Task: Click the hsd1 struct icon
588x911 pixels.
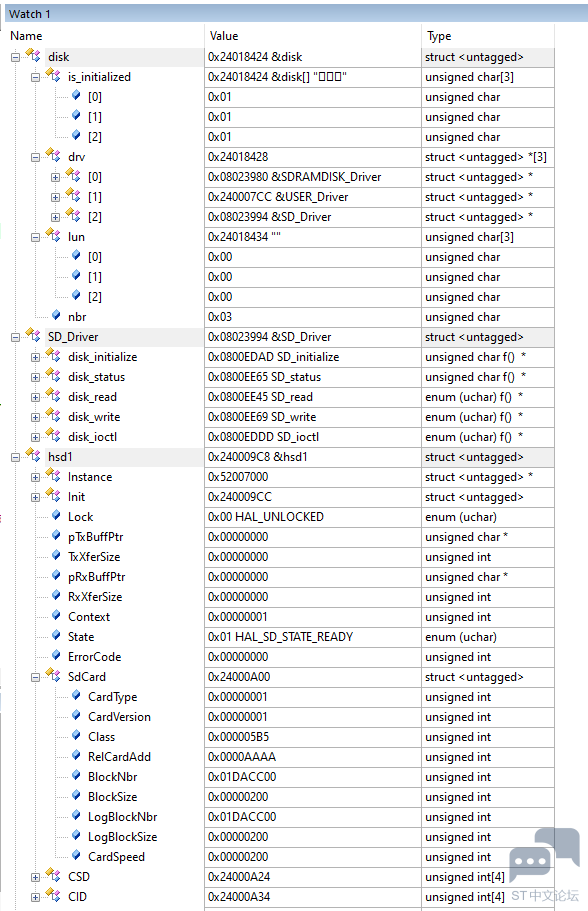Action: coord(33,456)
